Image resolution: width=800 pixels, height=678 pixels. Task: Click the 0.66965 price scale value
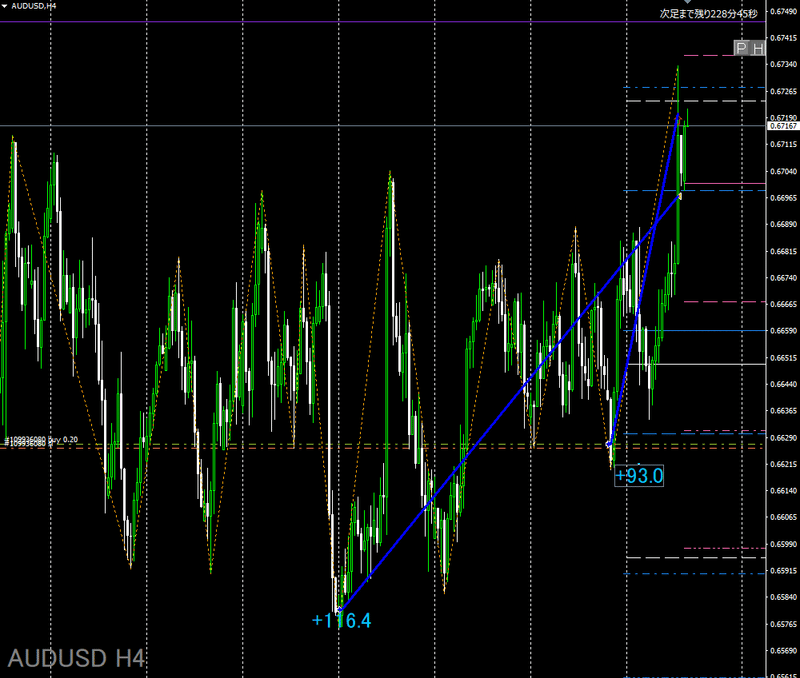783,198
